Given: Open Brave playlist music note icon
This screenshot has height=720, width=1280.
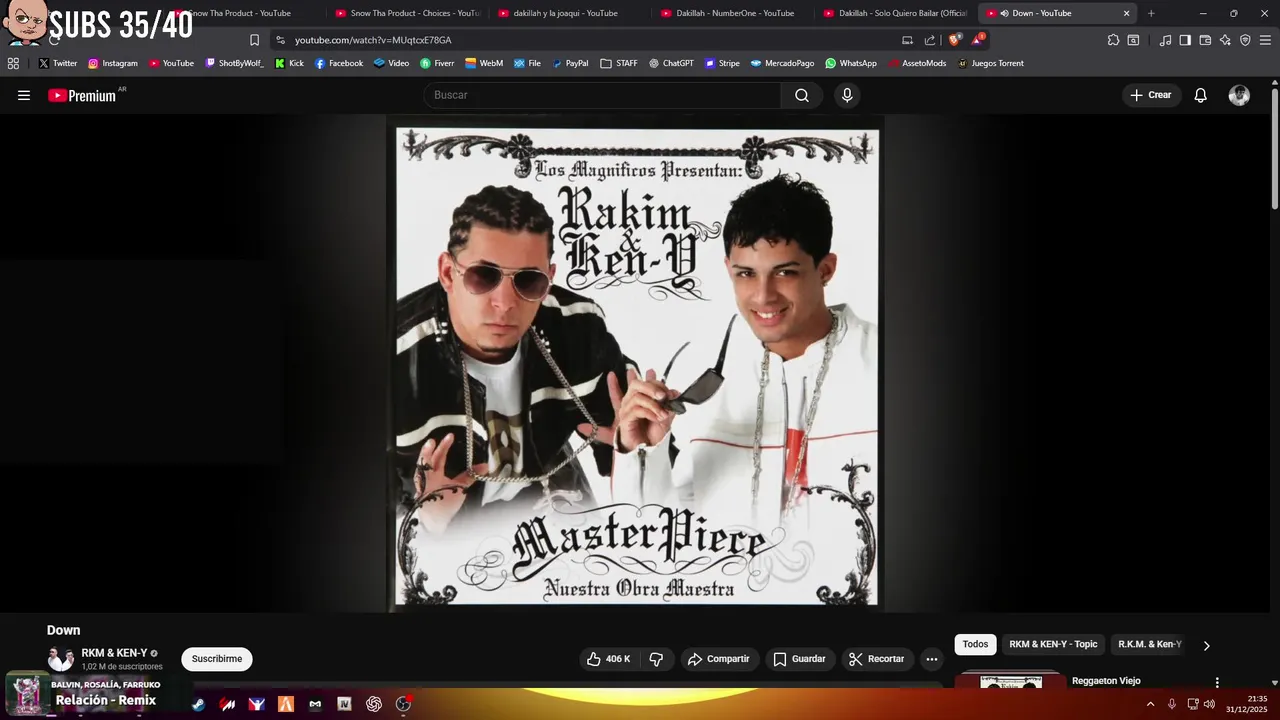Looking at the screenshot, I should click(x=1165, y=40).
